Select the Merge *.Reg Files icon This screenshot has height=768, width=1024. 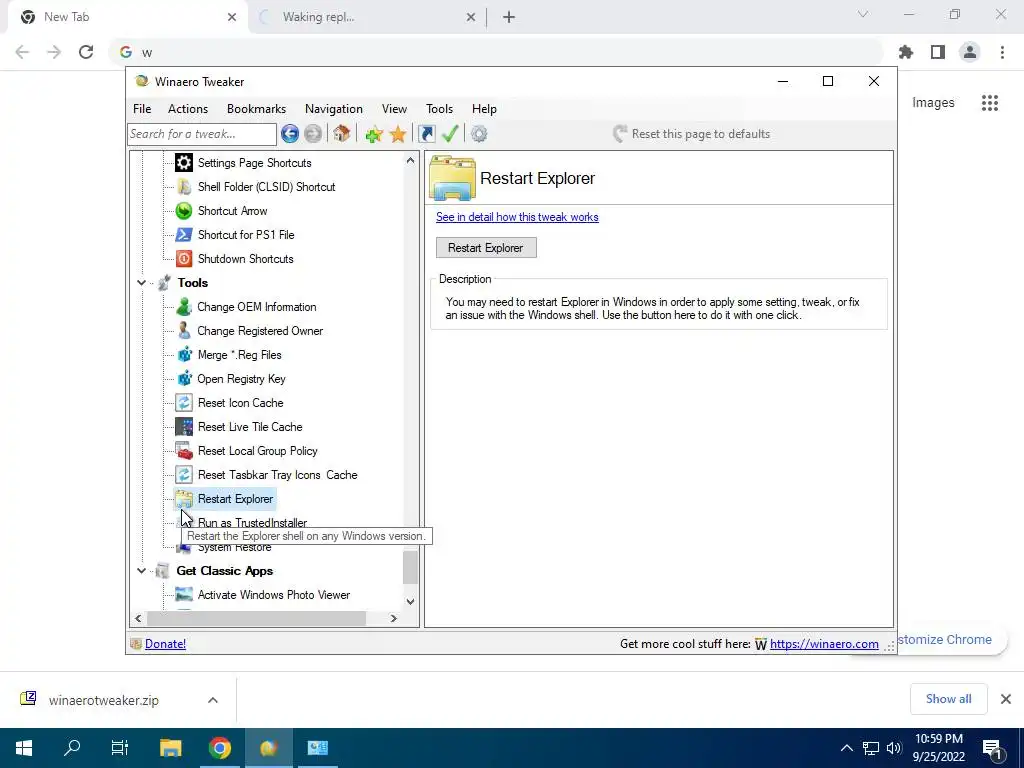point(184,355)
